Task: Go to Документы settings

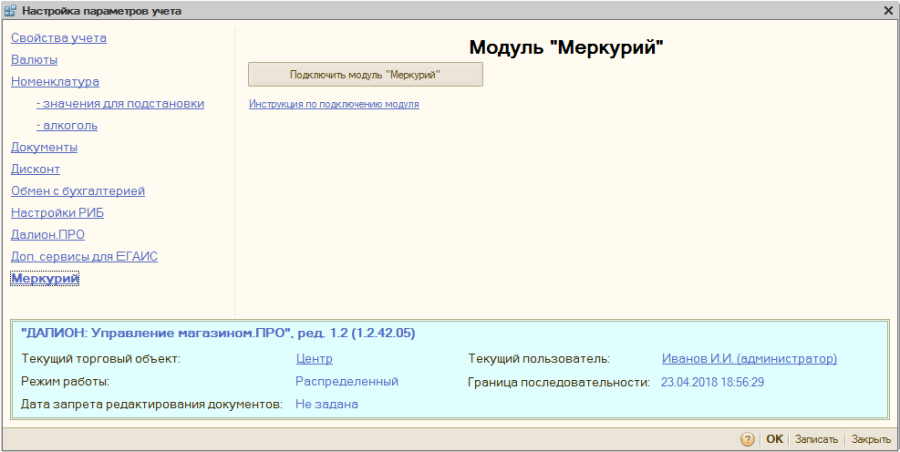Action: tap(44, 147)
